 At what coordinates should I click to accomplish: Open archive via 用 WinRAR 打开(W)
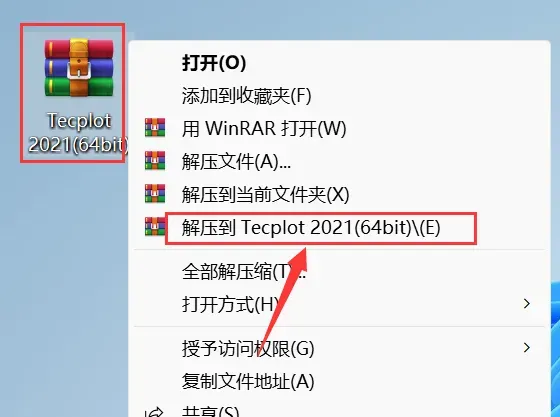pos(264,128)
